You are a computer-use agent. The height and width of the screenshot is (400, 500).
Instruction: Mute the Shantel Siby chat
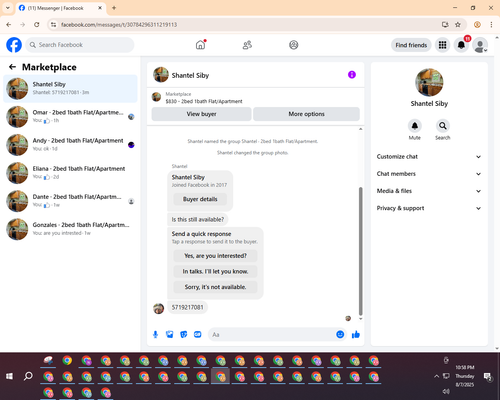(x=415, y=126)
